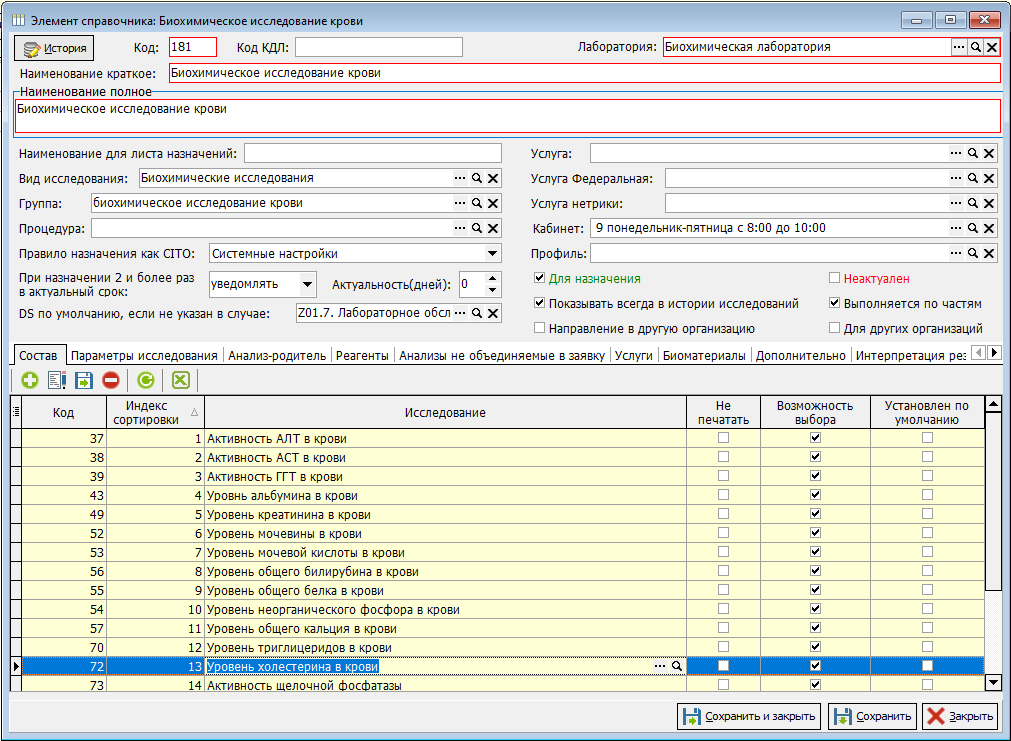The height and width of the screenshot is (741, 1011).
Task: Enable Направление в другую организацию checkbox
Action: coord(540,328)
